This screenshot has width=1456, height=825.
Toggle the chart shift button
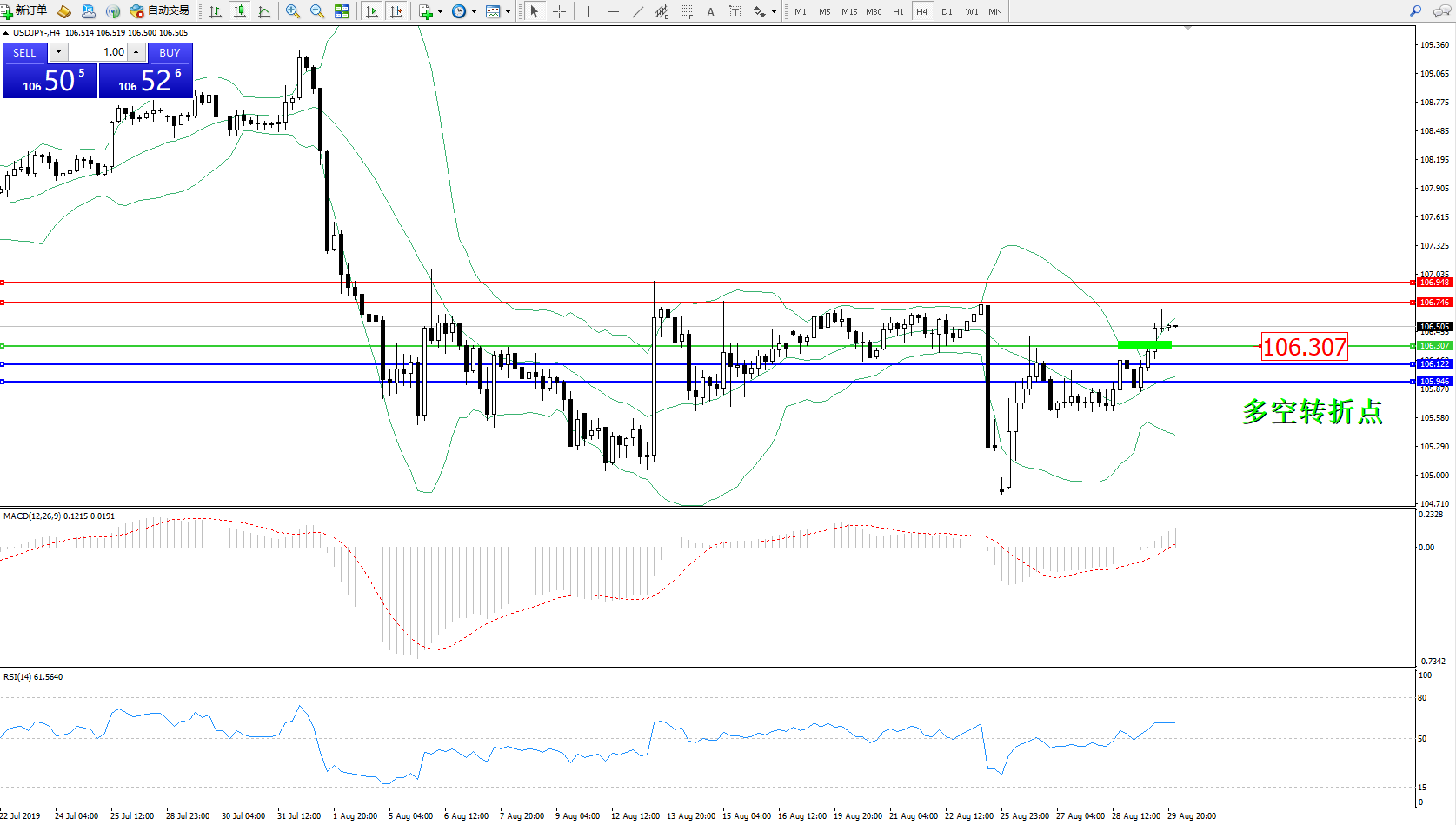pos(396,11)
